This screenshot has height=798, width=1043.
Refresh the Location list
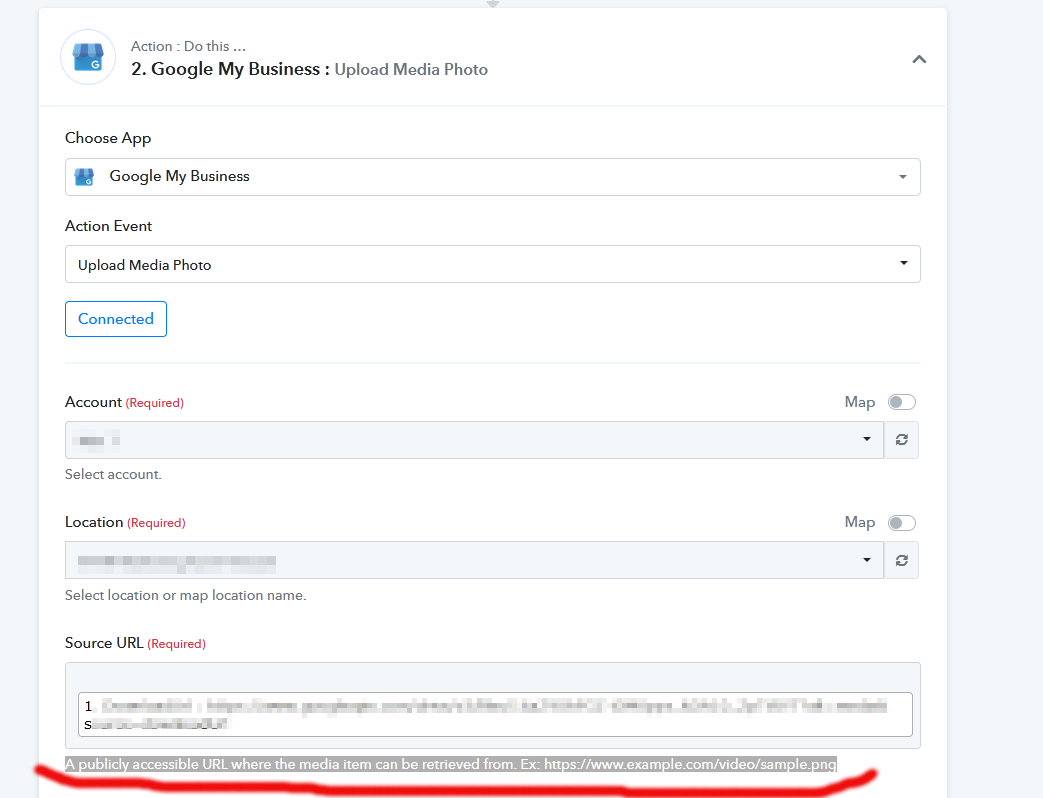tap(901, 560)
